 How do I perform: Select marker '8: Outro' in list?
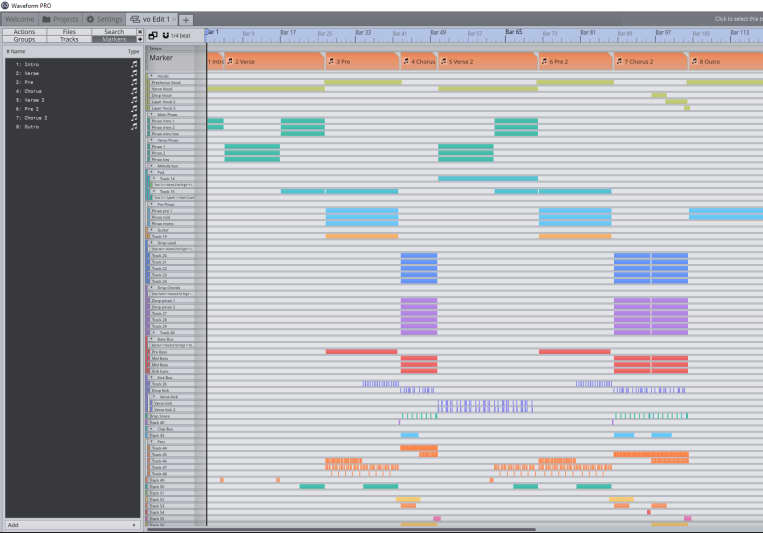[72, 127]
